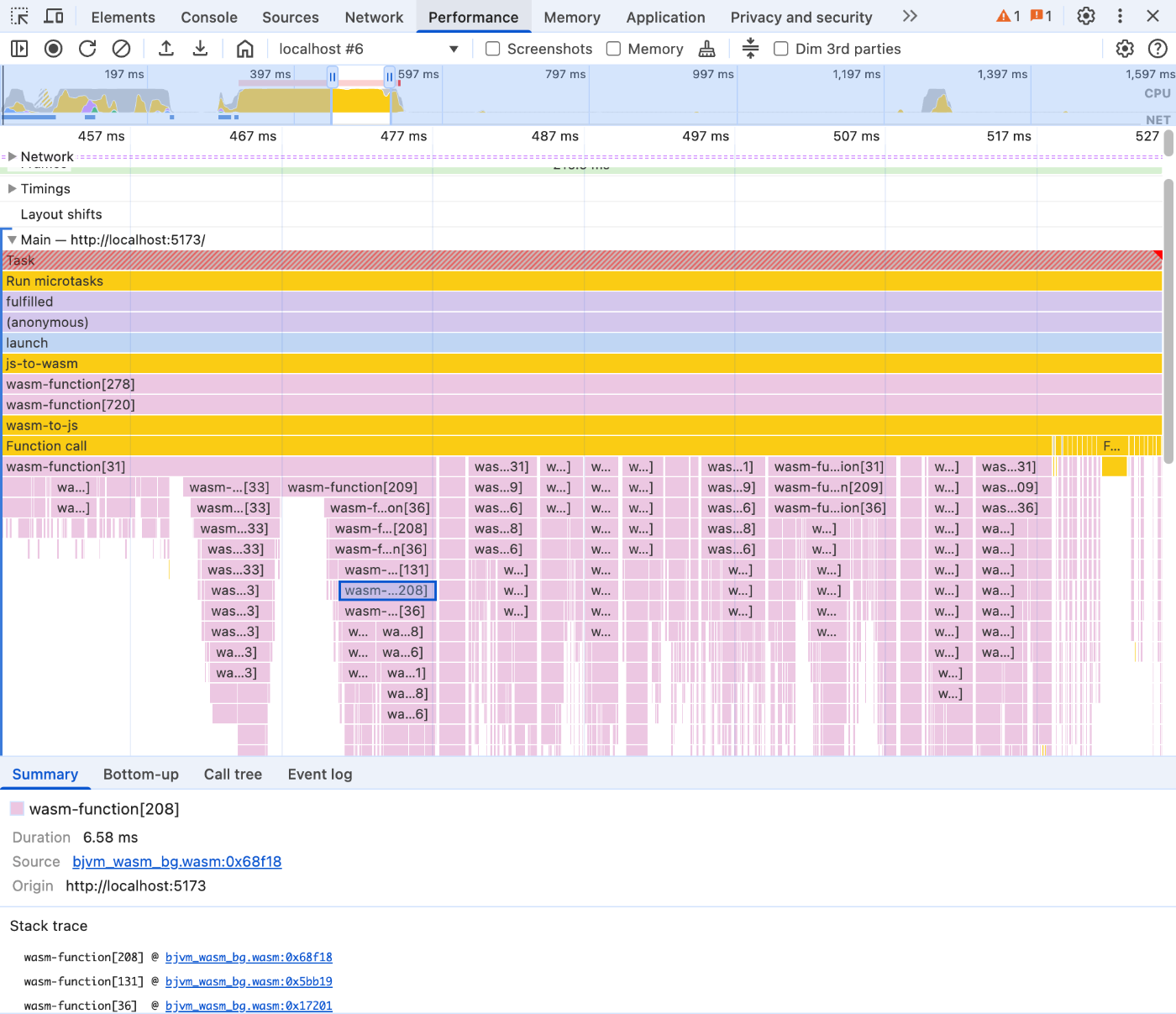Trigger garbage collection with the broom icon
The height and width of the screenshot is (1014, 1176).
[x=707, y=48]
